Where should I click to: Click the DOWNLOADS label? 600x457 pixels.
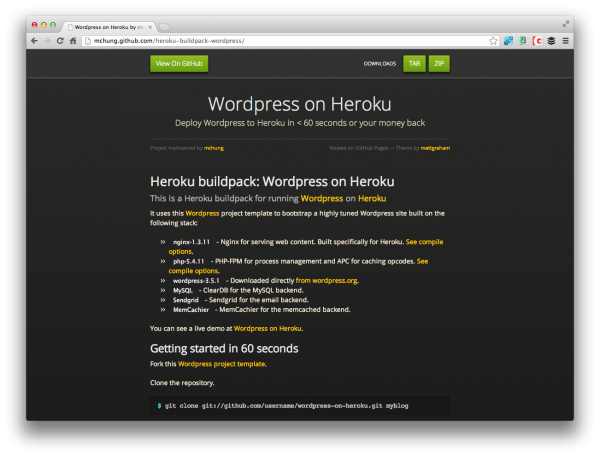[x=380, y=64]
